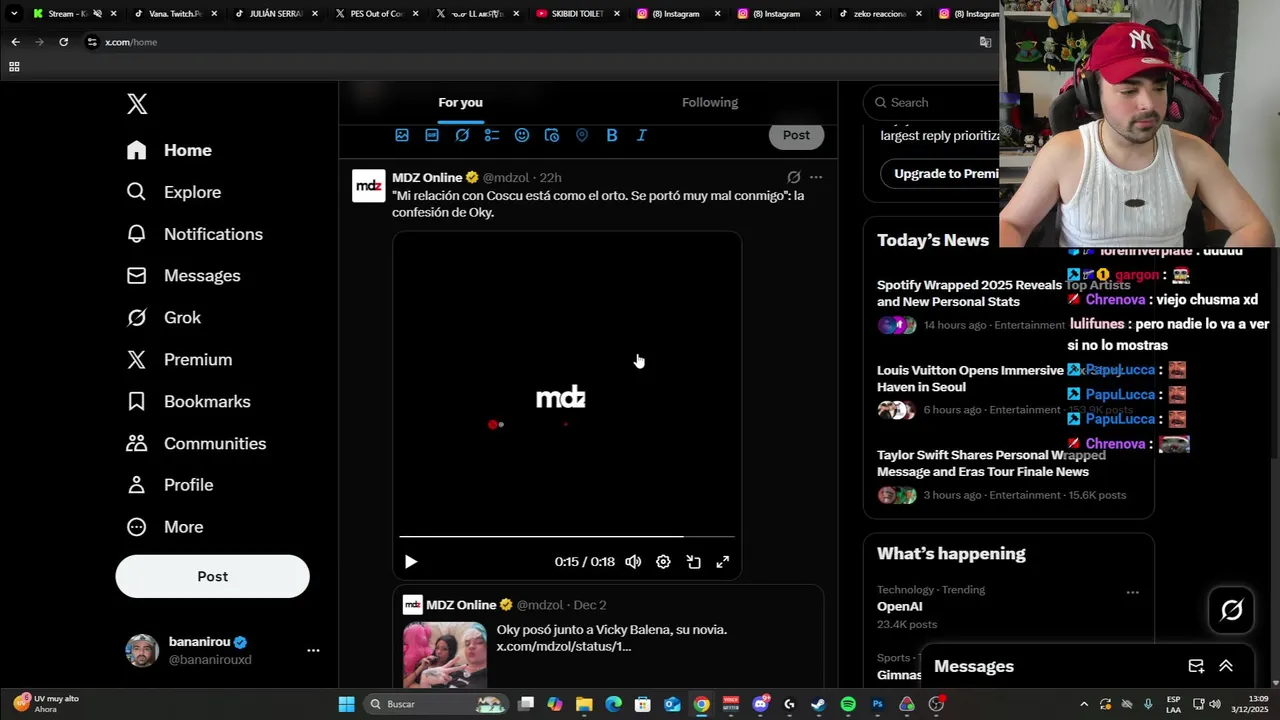
Task: Open the GIF picker icon
Action: (432, 135)
